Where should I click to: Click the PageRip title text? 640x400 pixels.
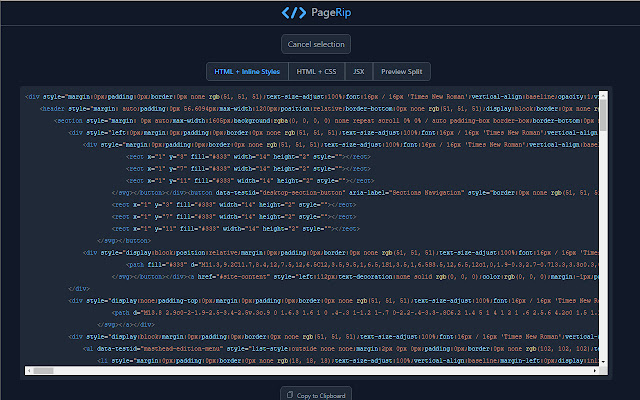(331, 13)
